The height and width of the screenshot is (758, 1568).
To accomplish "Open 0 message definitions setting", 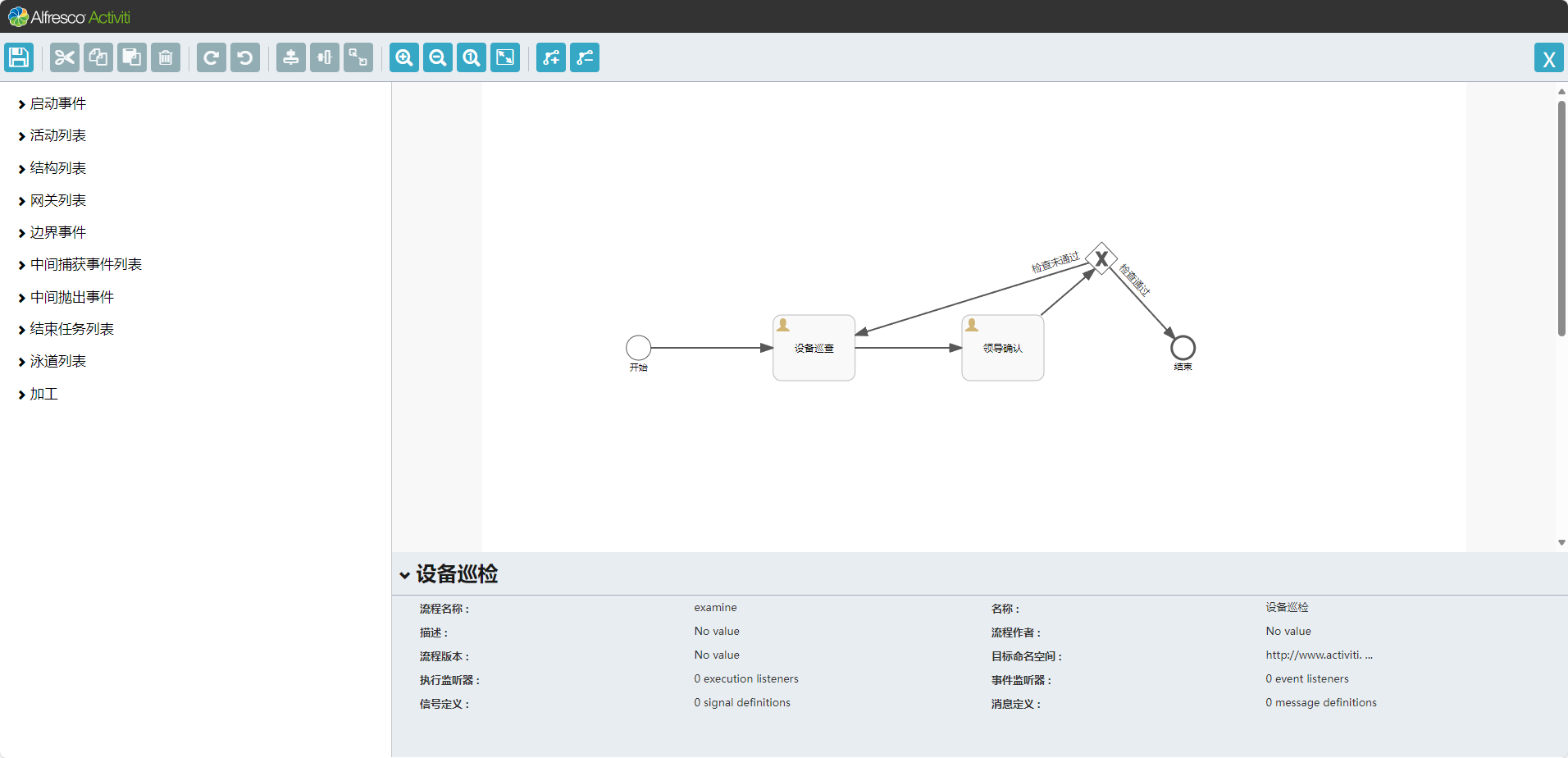I will [x=1321, y=703].
